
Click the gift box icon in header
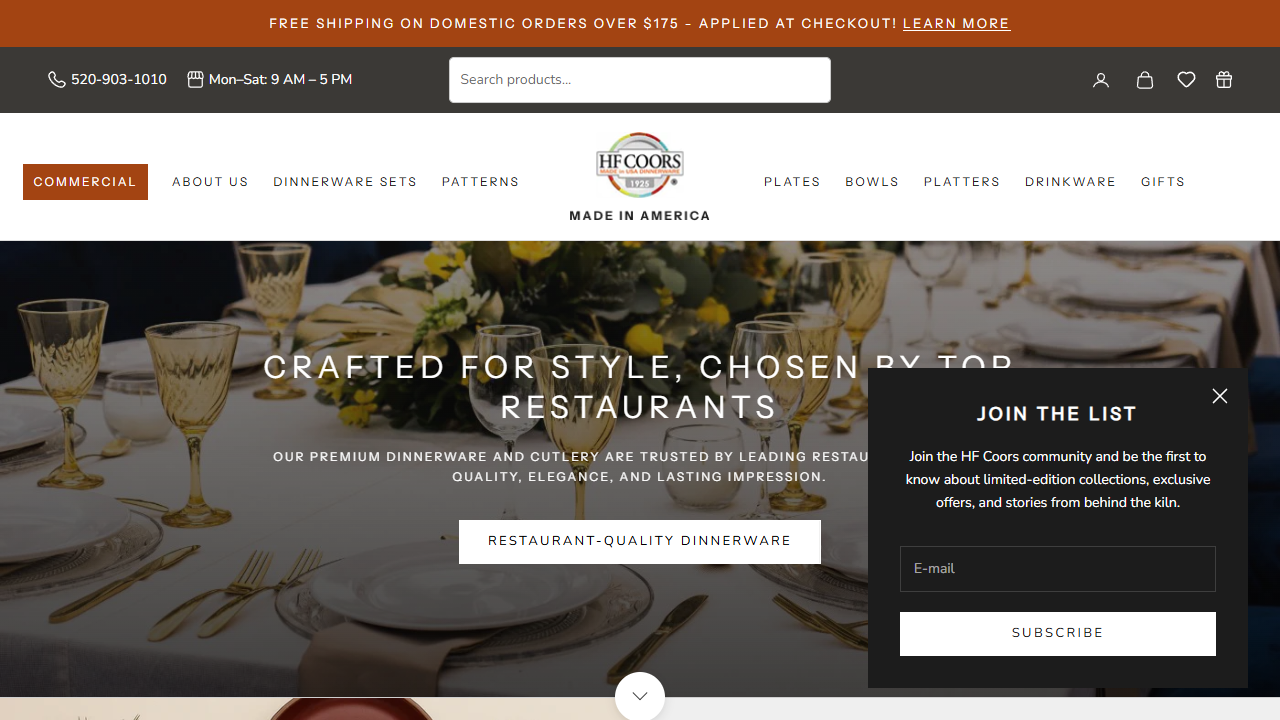point(1224,80)
